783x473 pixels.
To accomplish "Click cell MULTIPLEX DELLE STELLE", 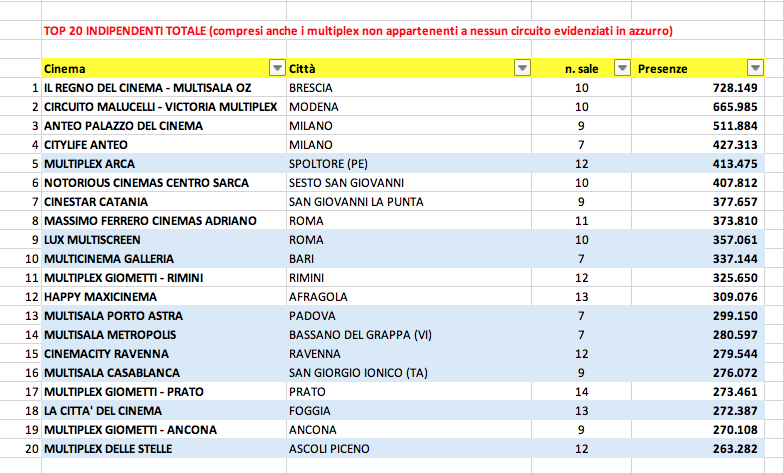I will click(x=164, y=449).
